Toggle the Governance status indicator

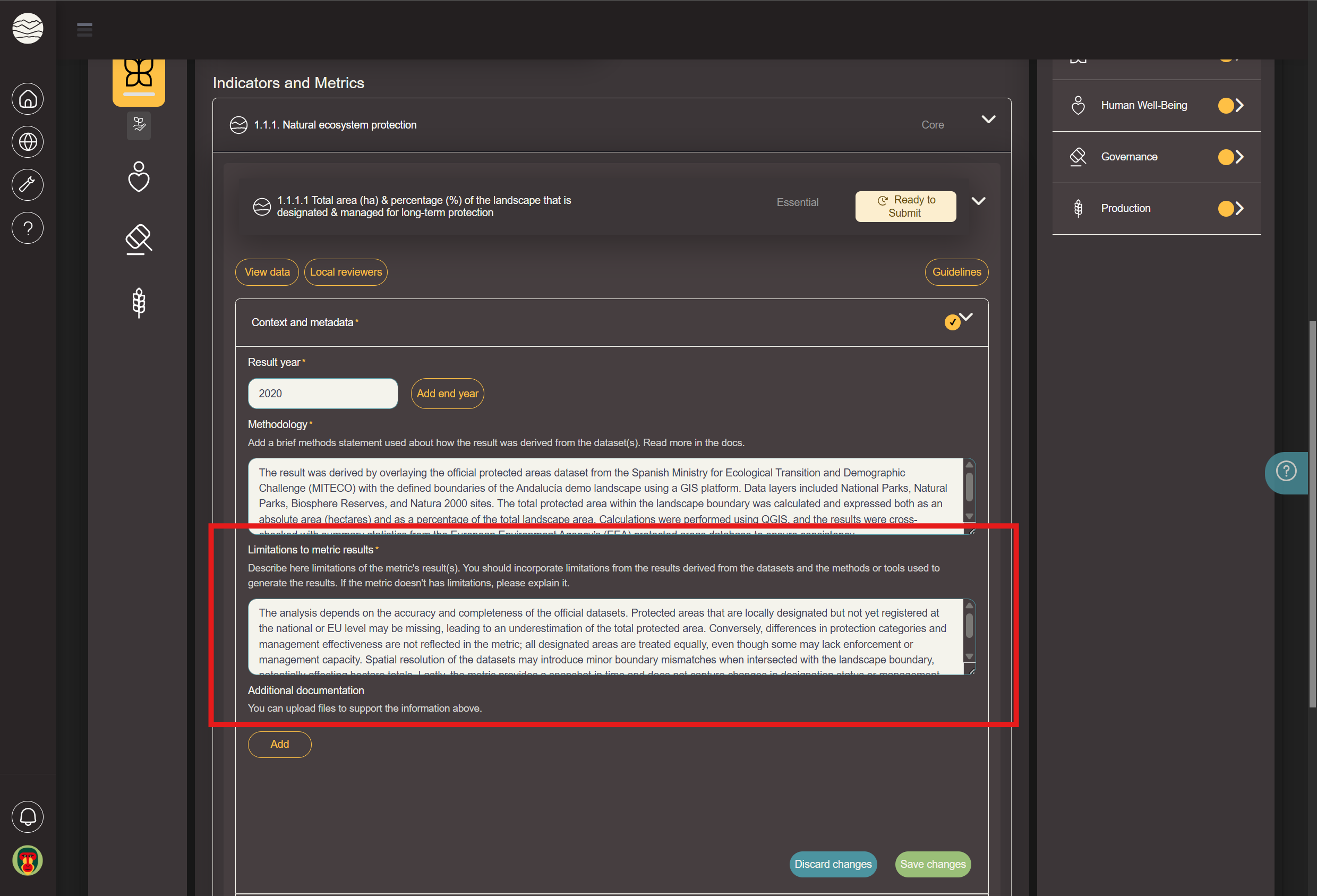tap(1226, 157)
